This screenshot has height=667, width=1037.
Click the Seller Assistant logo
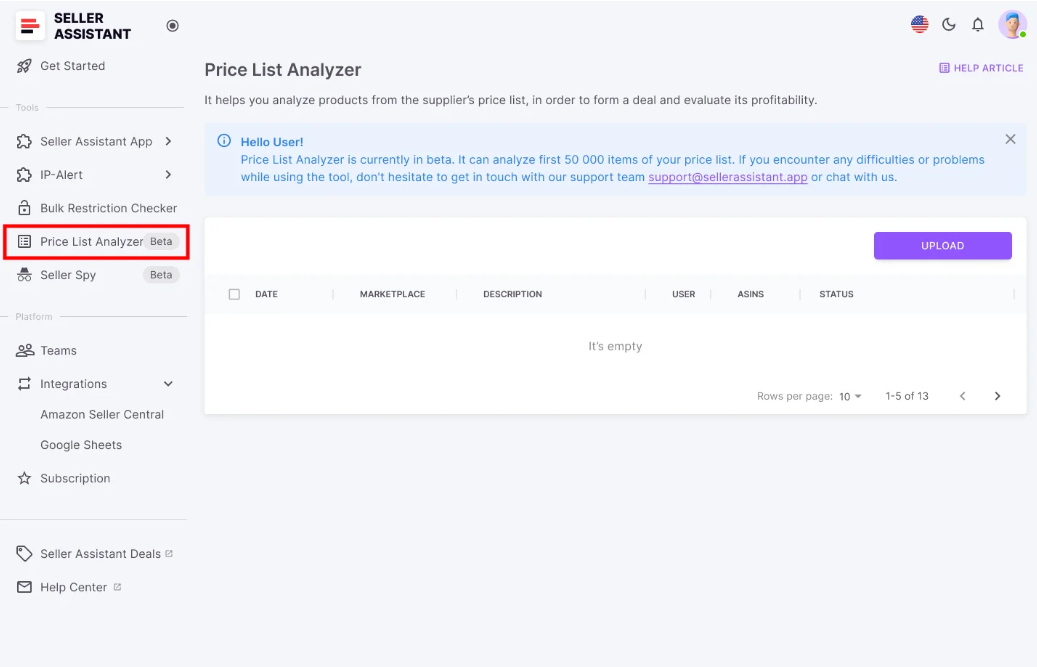click(x=74, y=25)
